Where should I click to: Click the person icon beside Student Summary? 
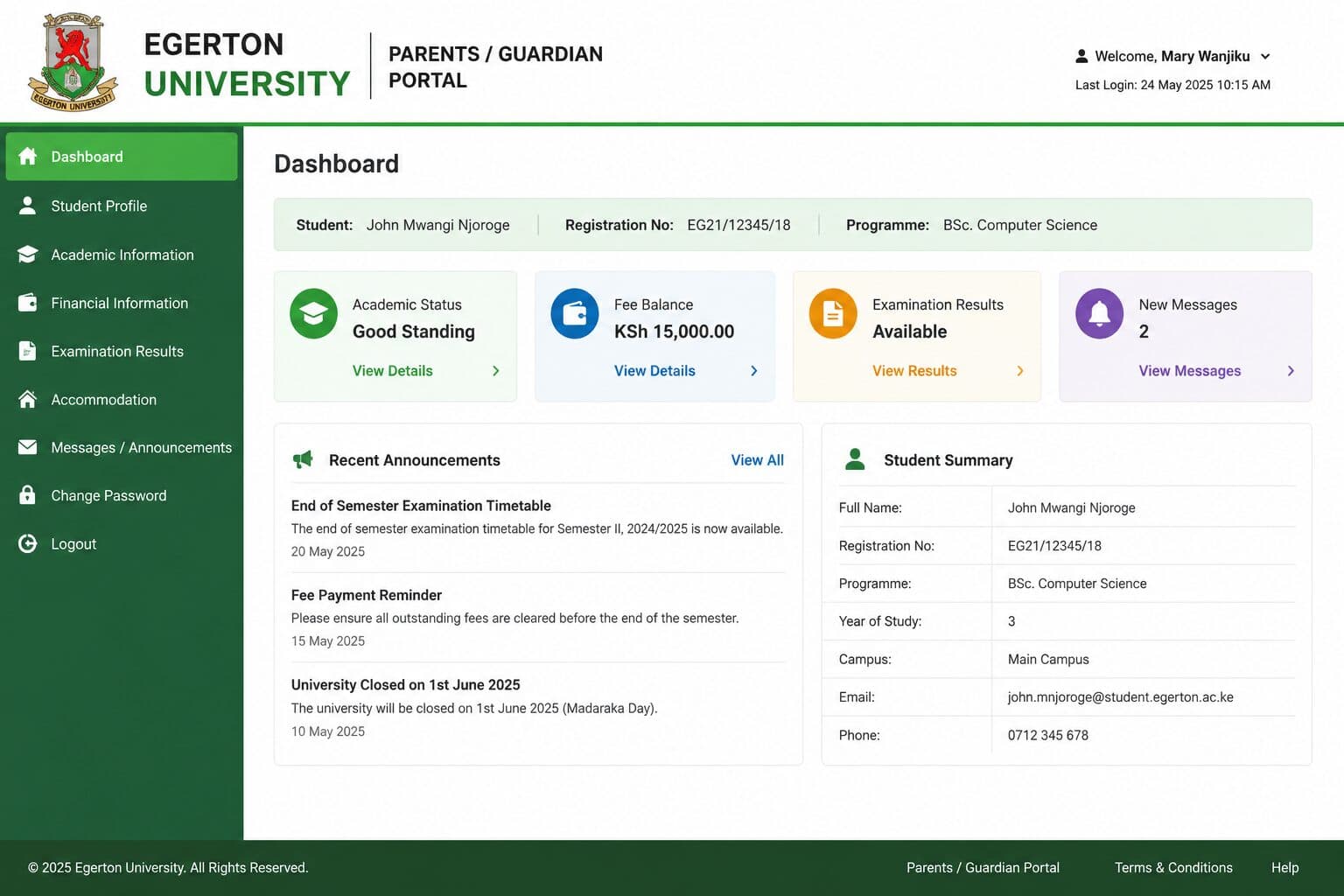[855, 459]
